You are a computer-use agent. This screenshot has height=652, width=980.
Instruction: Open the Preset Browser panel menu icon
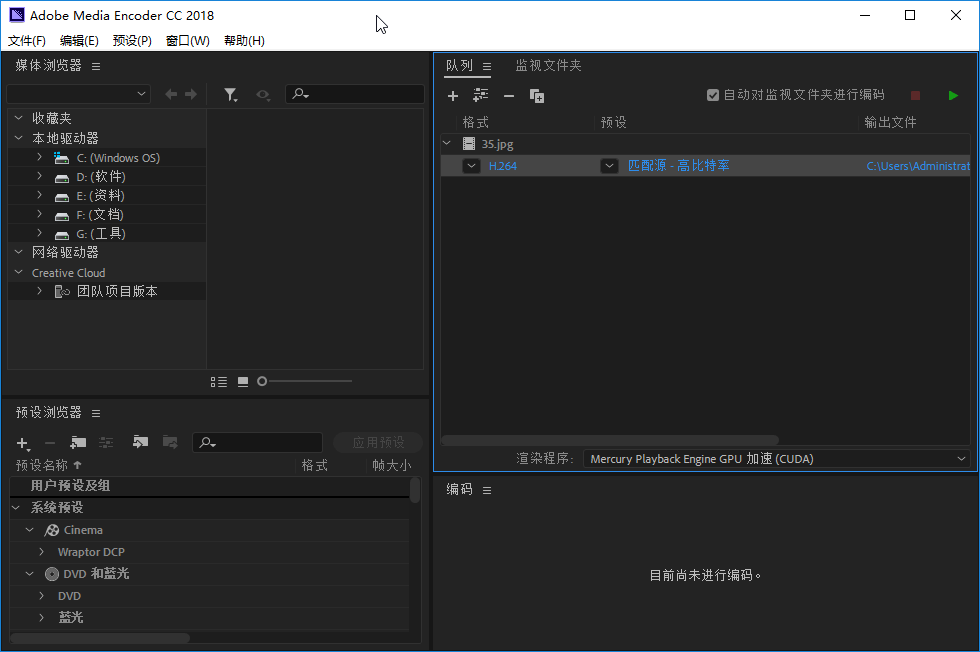coord(96,413)
